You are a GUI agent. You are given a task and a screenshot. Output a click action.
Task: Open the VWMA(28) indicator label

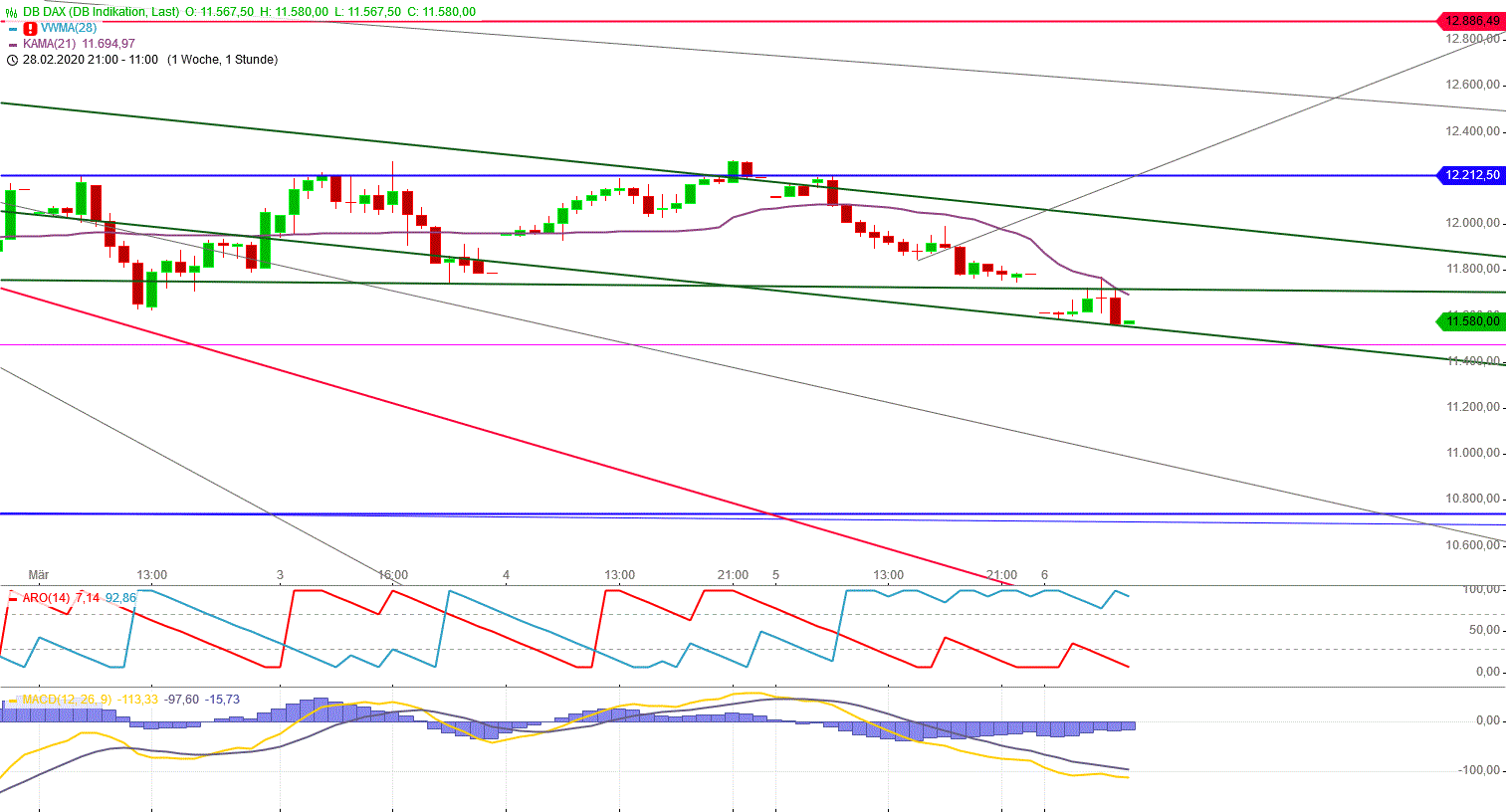69,28
